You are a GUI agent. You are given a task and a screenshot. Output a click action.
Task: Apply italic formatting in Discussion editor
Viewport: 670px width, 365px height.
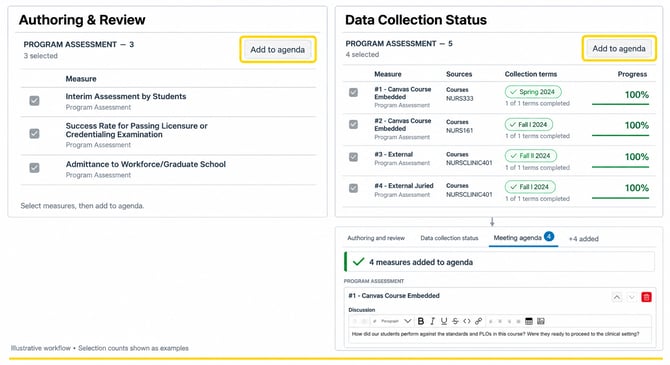point(432,321)
